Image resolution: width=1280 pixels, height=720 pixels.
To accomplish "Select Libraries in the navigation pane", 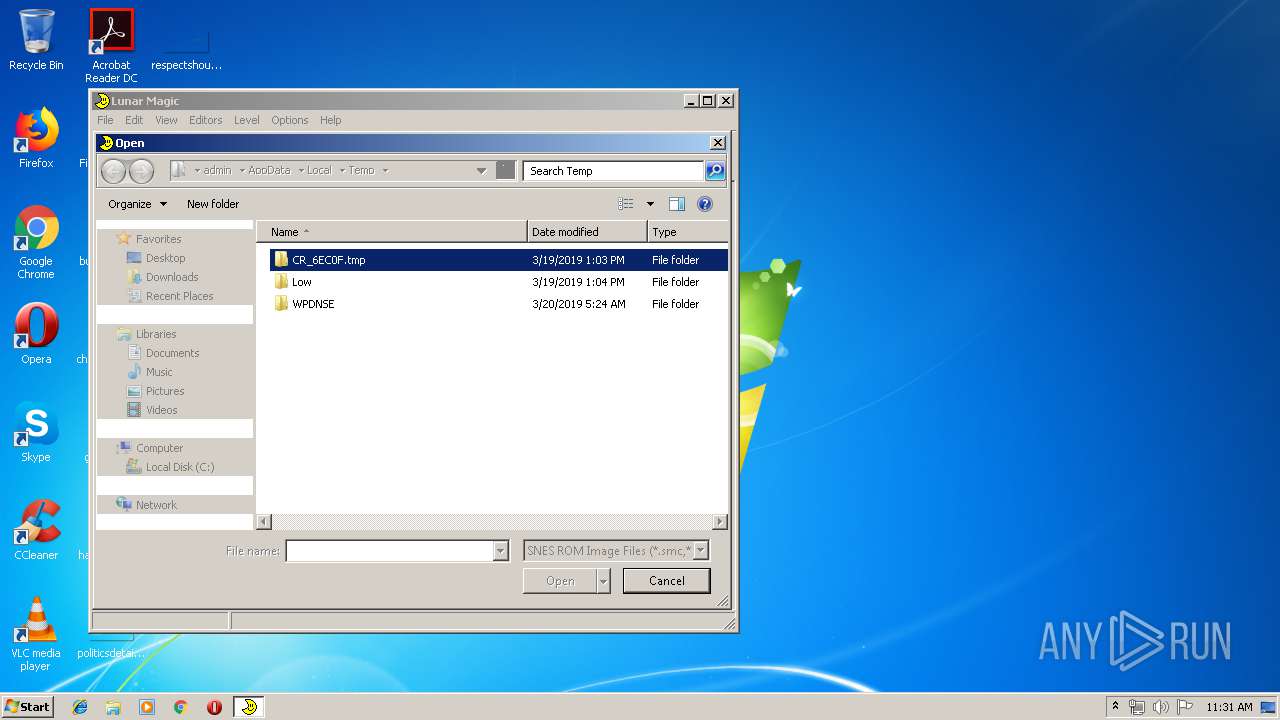I will click(156, 334).
